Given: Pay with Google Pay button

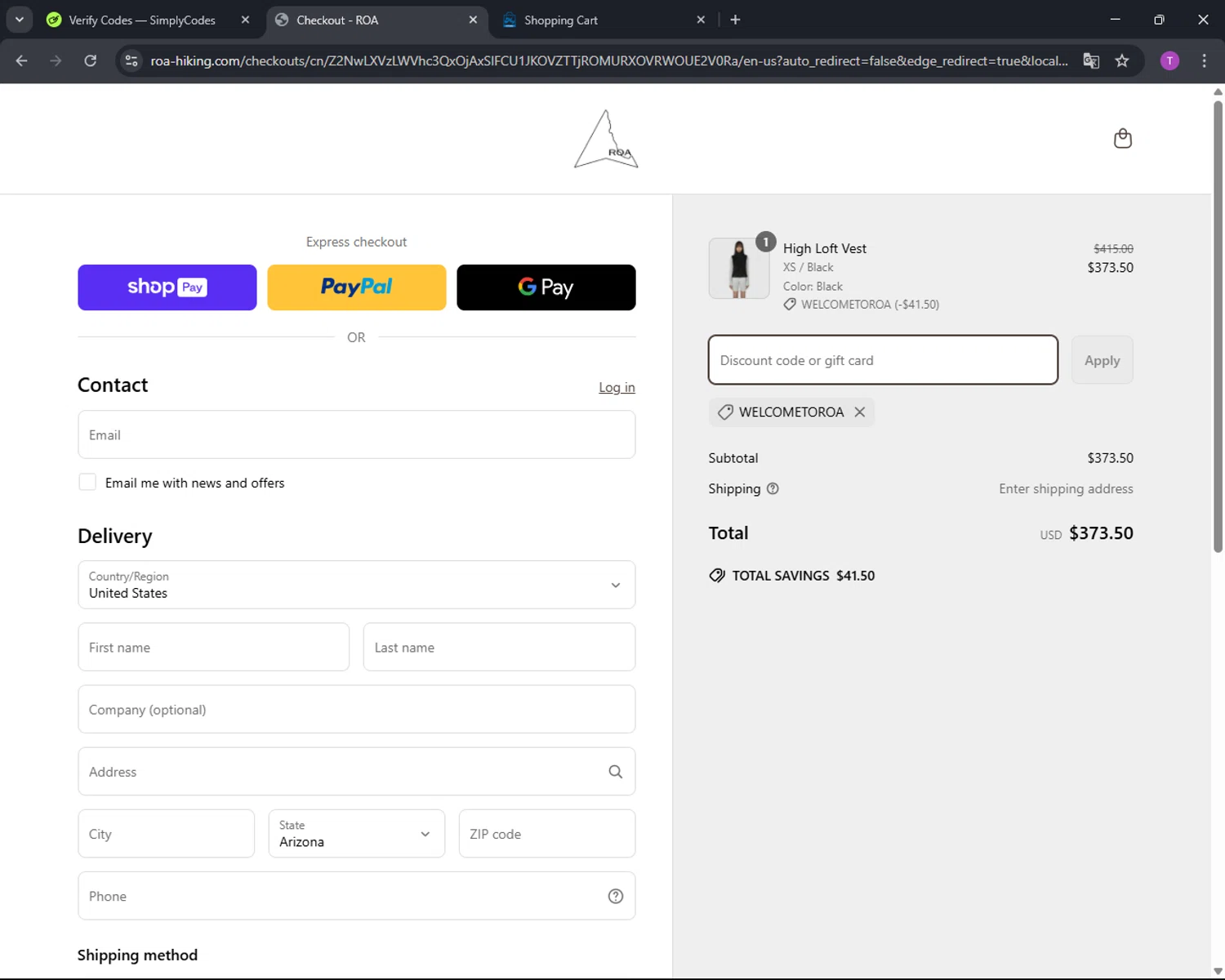Looking at the screenshot, I should [546, 287].
